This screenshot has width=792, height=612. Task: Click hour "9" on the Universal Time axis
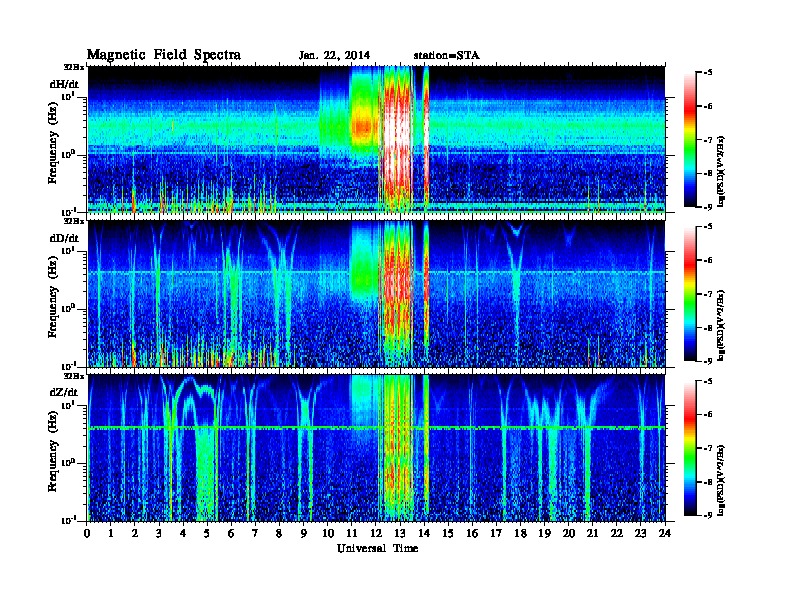coord(303,533)
